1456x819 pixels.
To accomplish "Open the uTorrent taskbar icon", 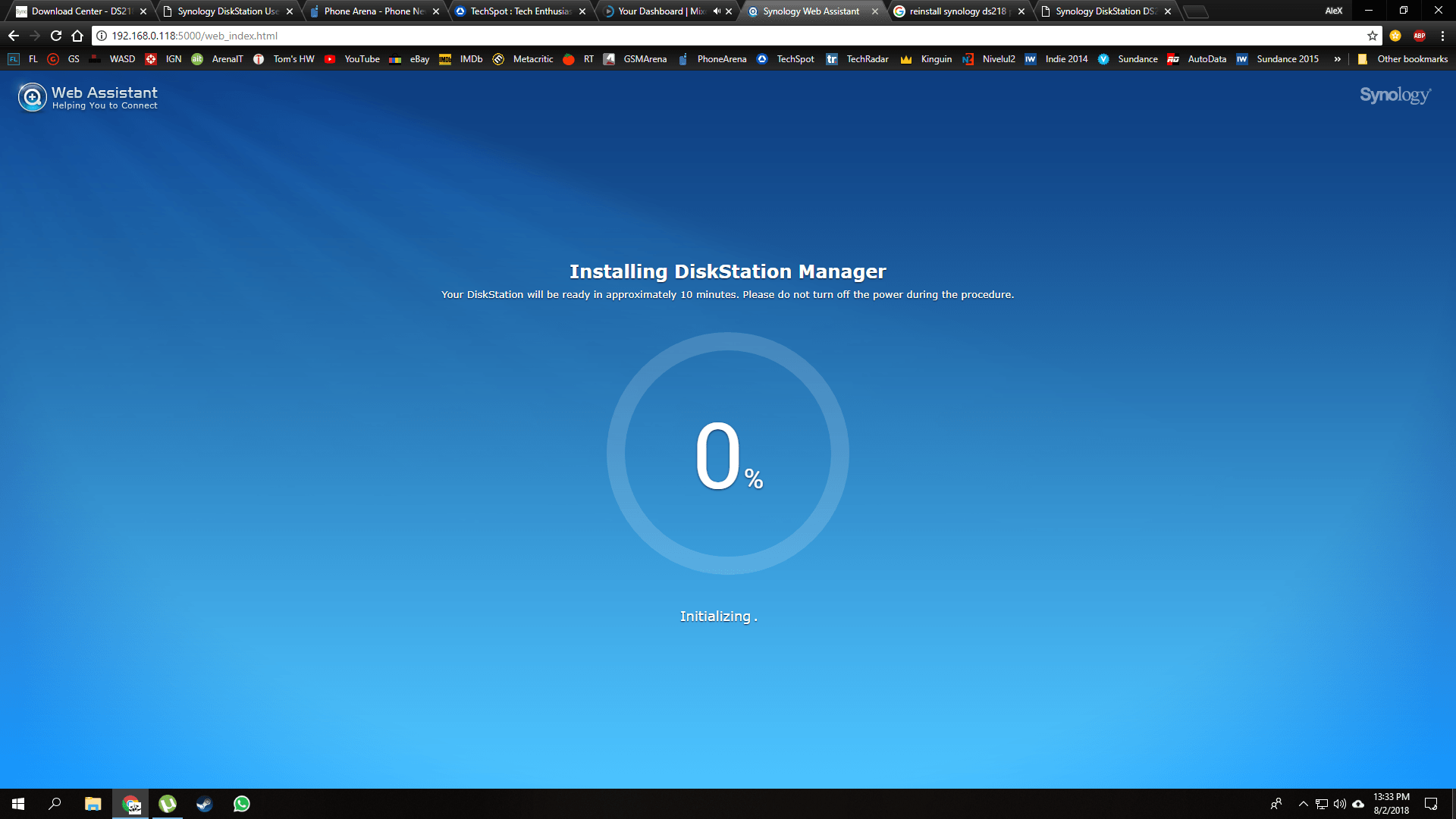I will (x=168, y=804).
